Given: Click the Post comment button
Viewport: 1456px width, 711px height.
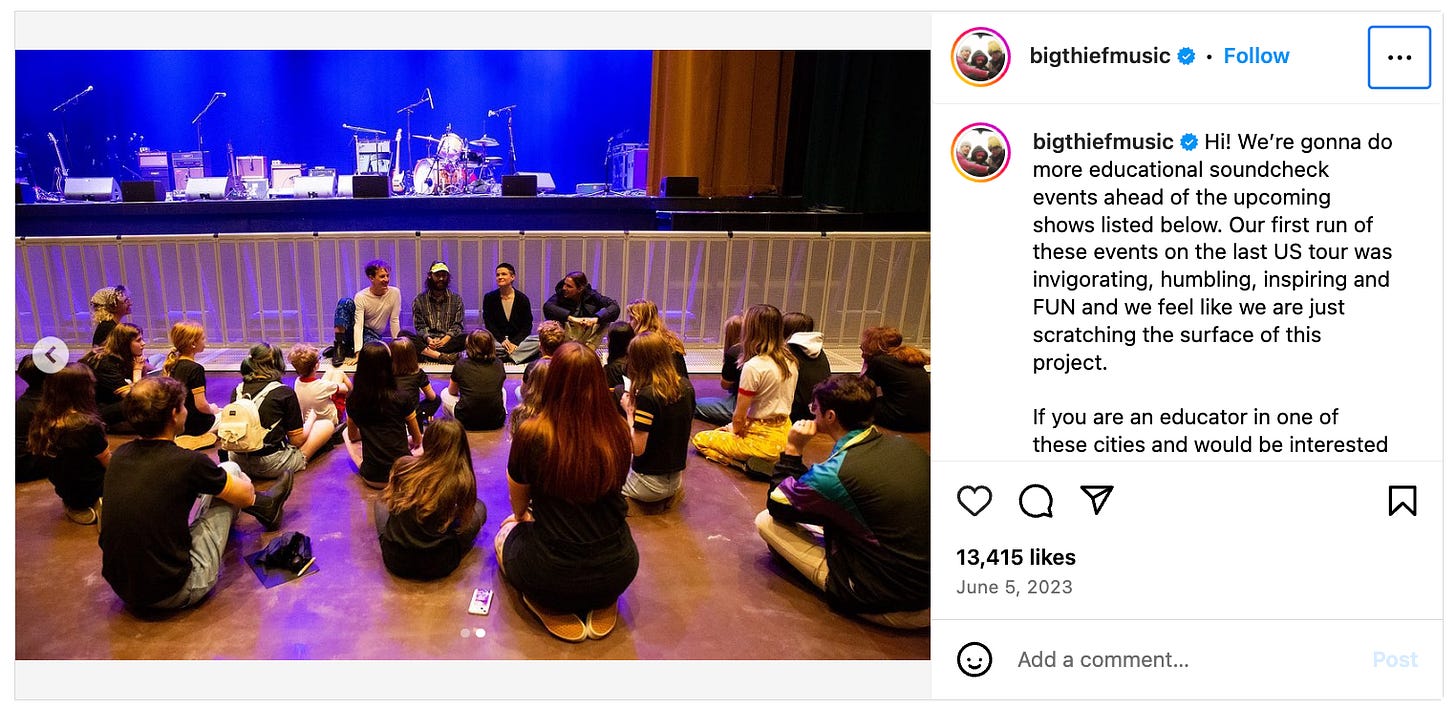Looking at the screenshot, I should (1395, 659).
